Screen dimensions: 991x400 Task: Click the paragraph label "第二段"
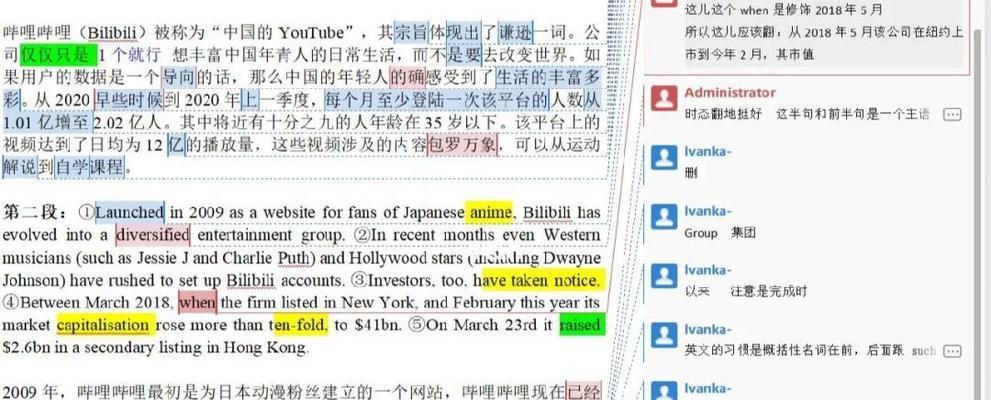[x=32, y=212]
